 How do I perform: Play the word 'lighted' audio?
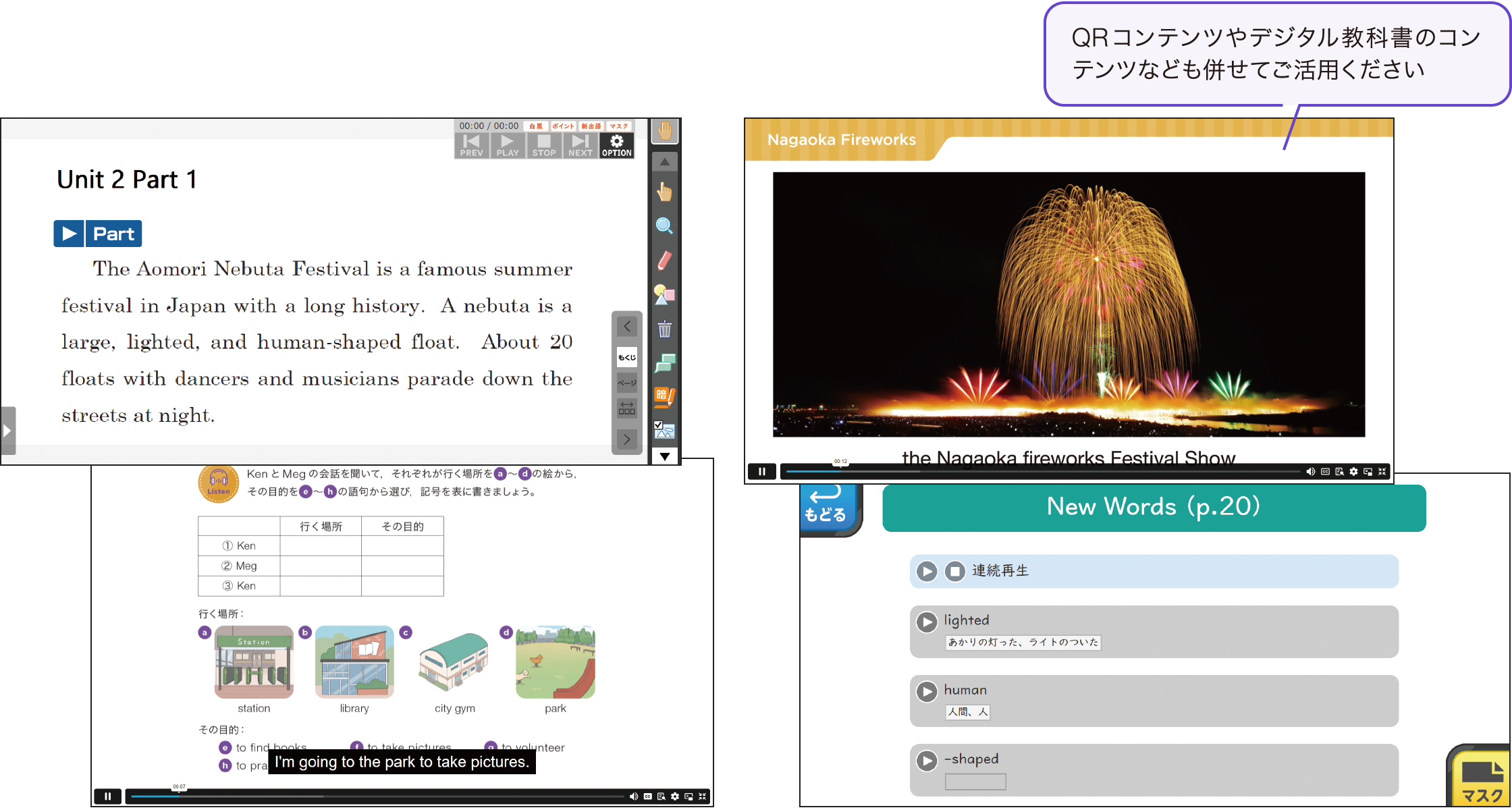pos(927,622)
